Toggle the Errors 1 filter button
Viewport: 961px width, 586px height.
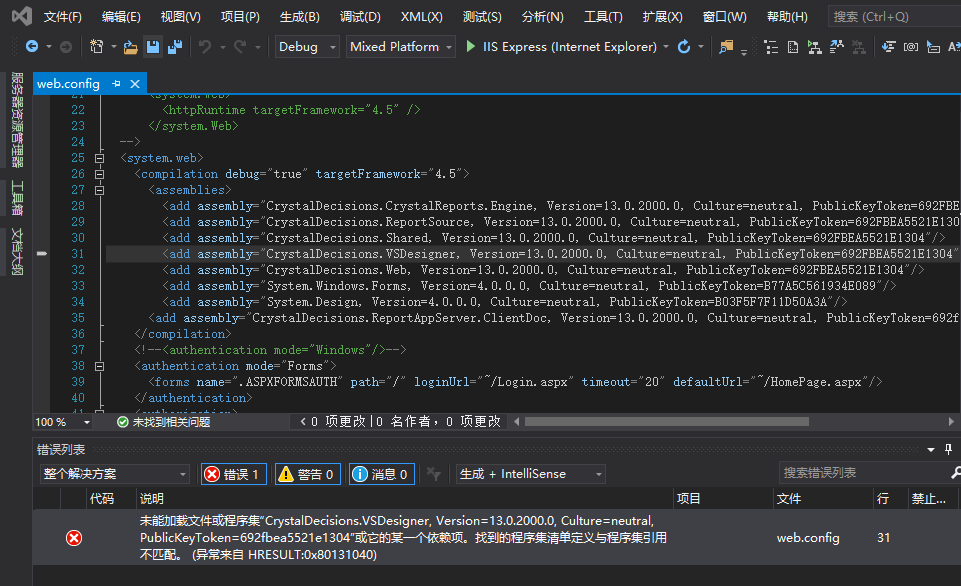point(234,474)
